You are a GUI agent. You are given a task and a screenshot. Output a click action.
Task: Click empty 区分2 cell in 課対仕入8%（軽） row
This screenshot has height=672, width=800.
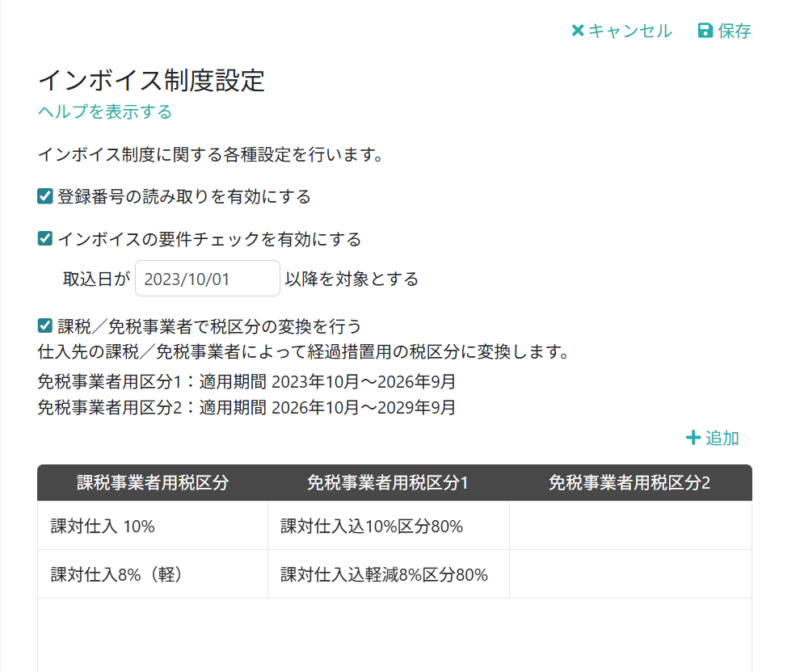tap(631, 575)
